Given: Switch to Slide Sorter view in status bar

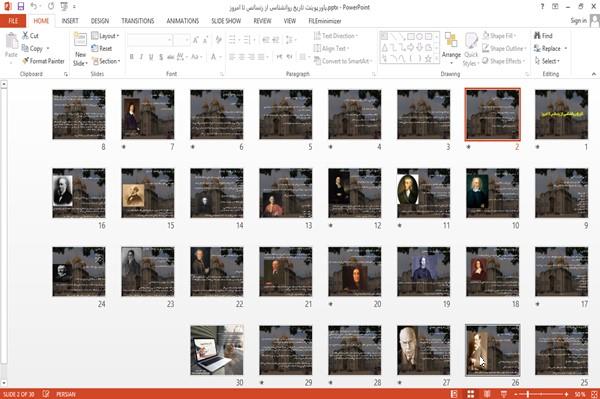Looking at the screenshot, I should click(x=470, y=394).
